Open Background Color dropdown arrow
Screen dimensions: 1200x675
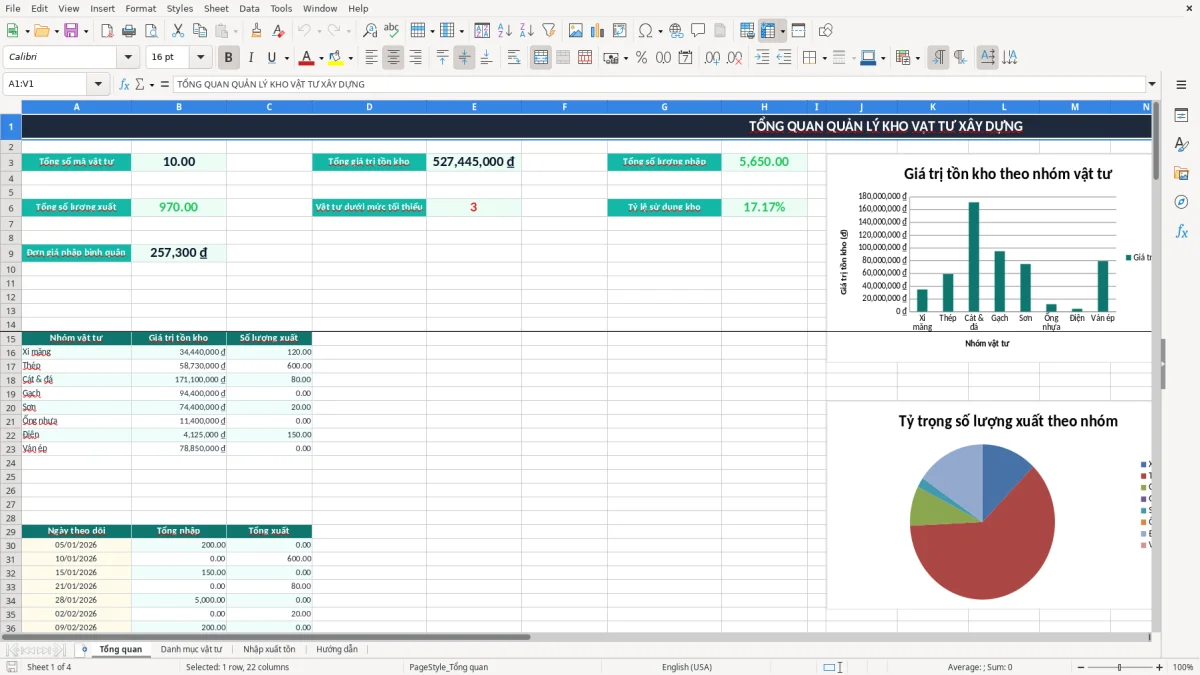(x=349, y=58)
